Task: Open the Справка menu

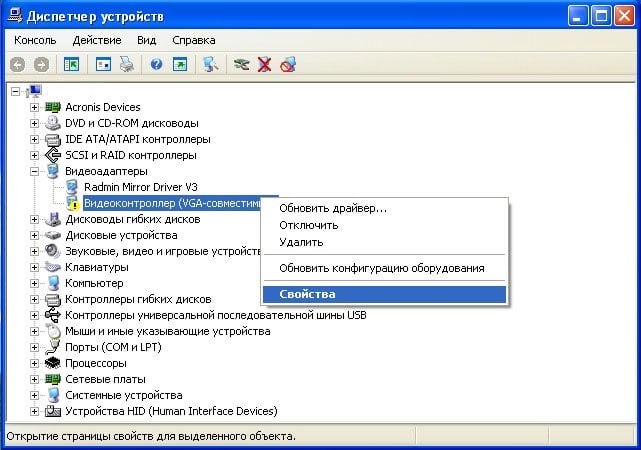Action: point(193,40)
